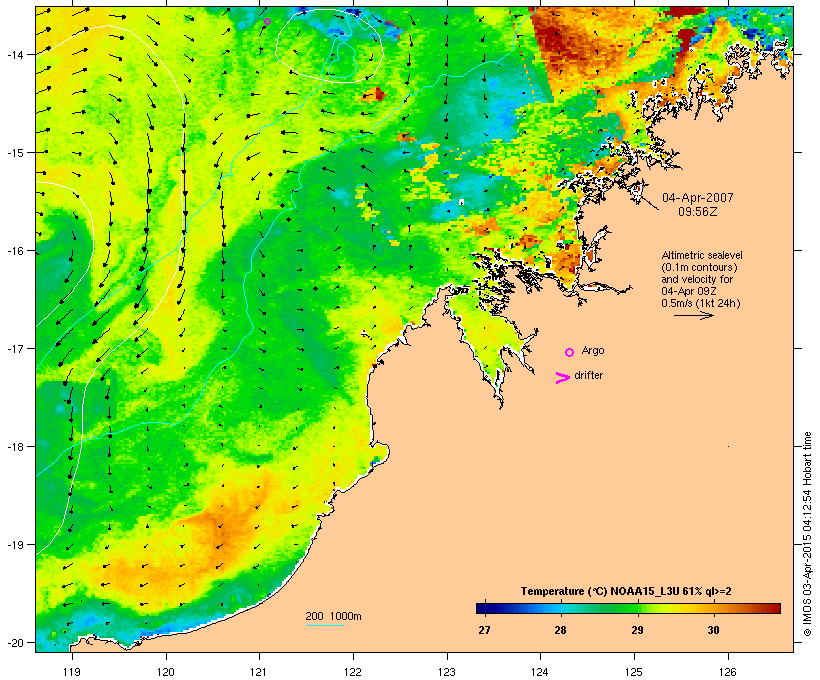Click the '-15' latitude axis label
The image size is (820, 680).
coord(14,153)
